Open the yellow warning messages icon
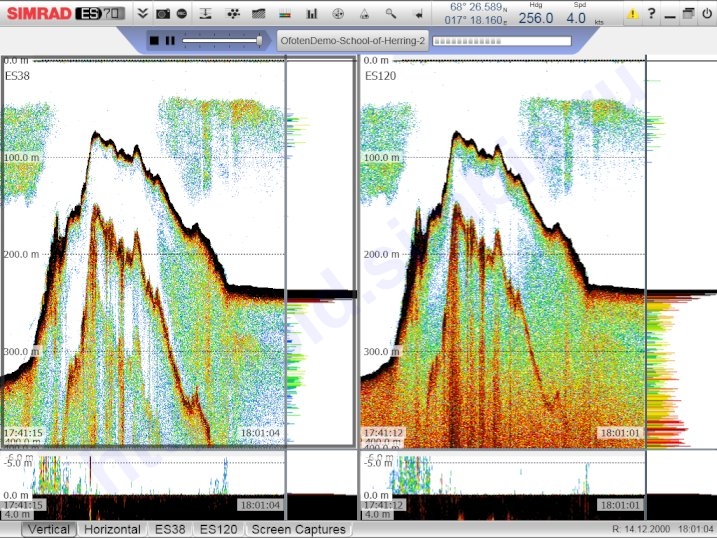Image resolution: width=717 pixels, height=538 pixels. coord(633,14)
